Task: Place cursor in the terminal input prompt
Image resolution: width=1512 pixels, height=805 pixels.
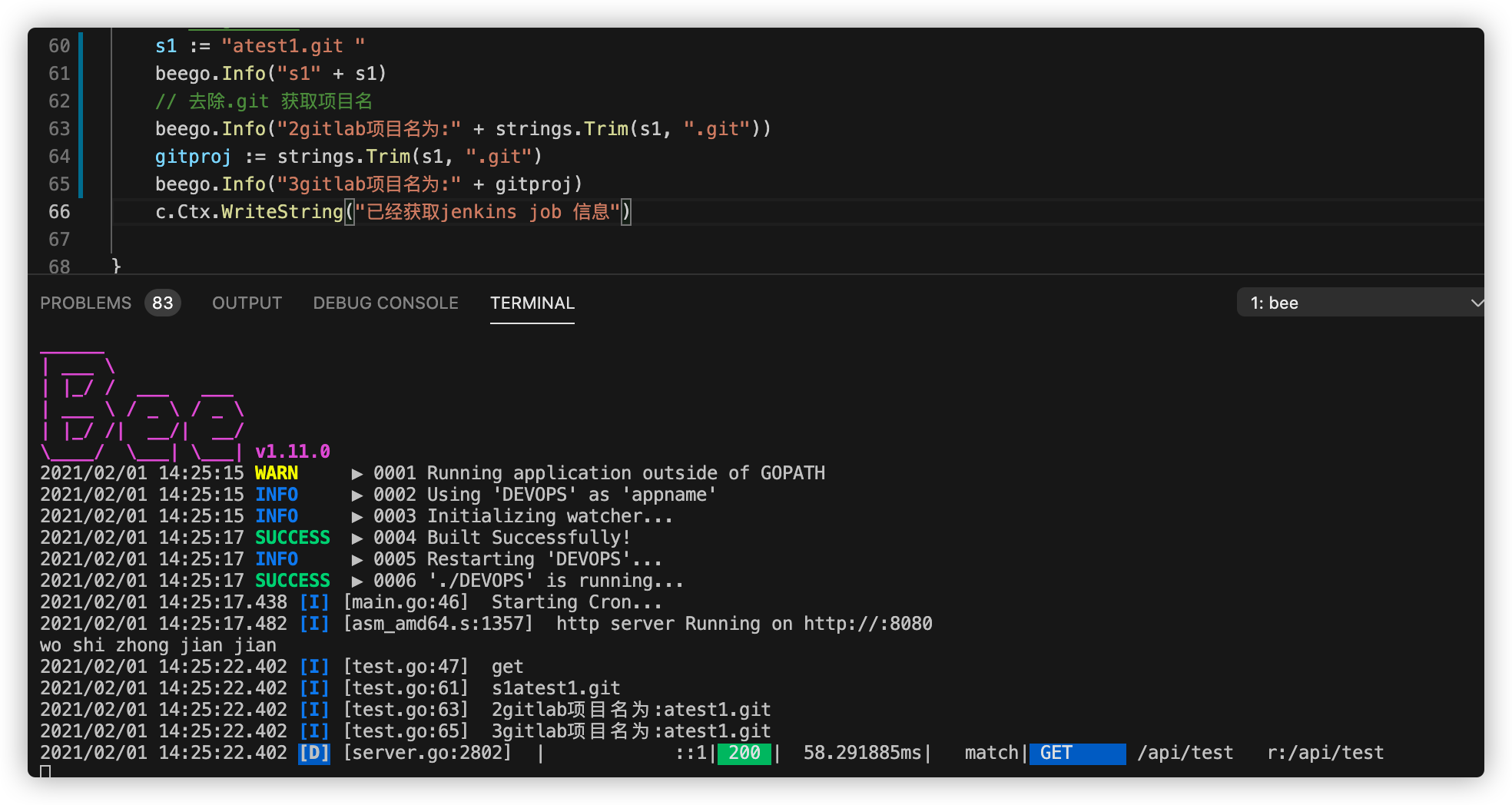Action: pyautogui.click(x=46, y=774)
